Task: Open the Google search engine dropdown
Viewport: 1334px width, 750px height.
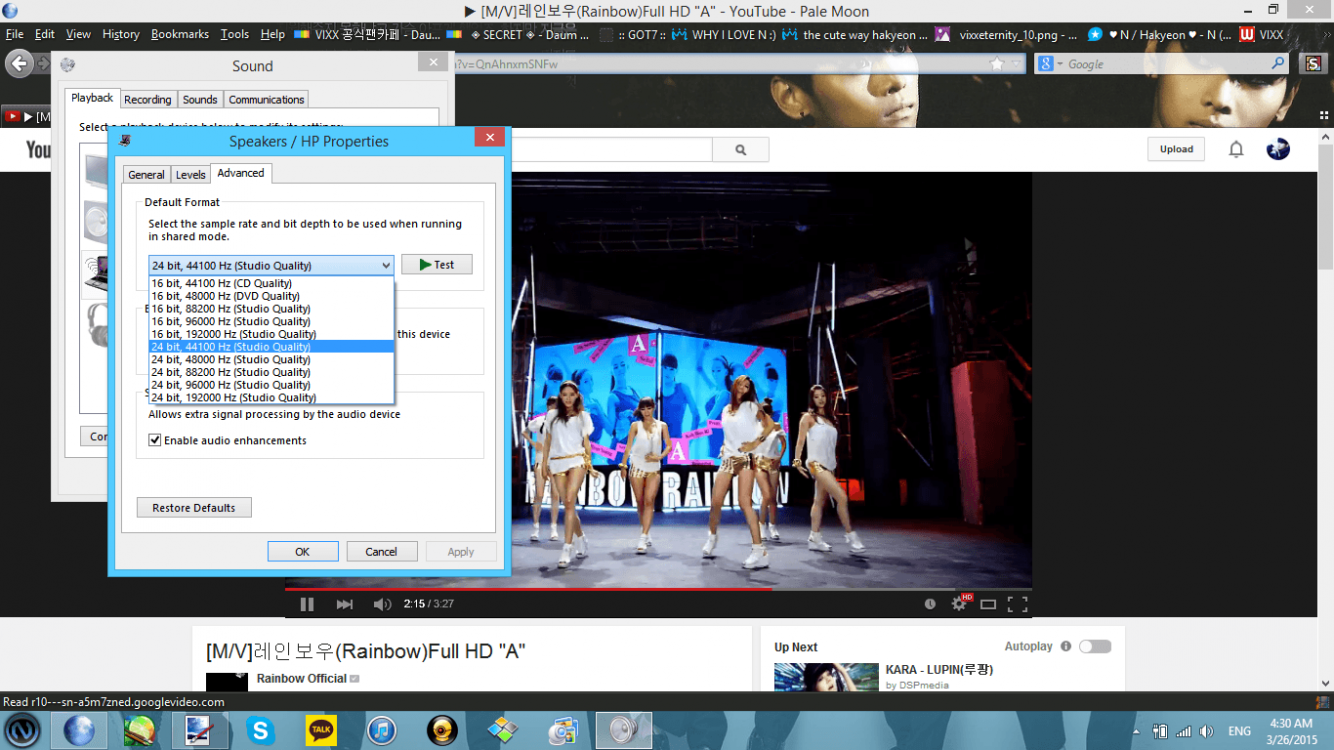Action: [x=1057, y=63]
